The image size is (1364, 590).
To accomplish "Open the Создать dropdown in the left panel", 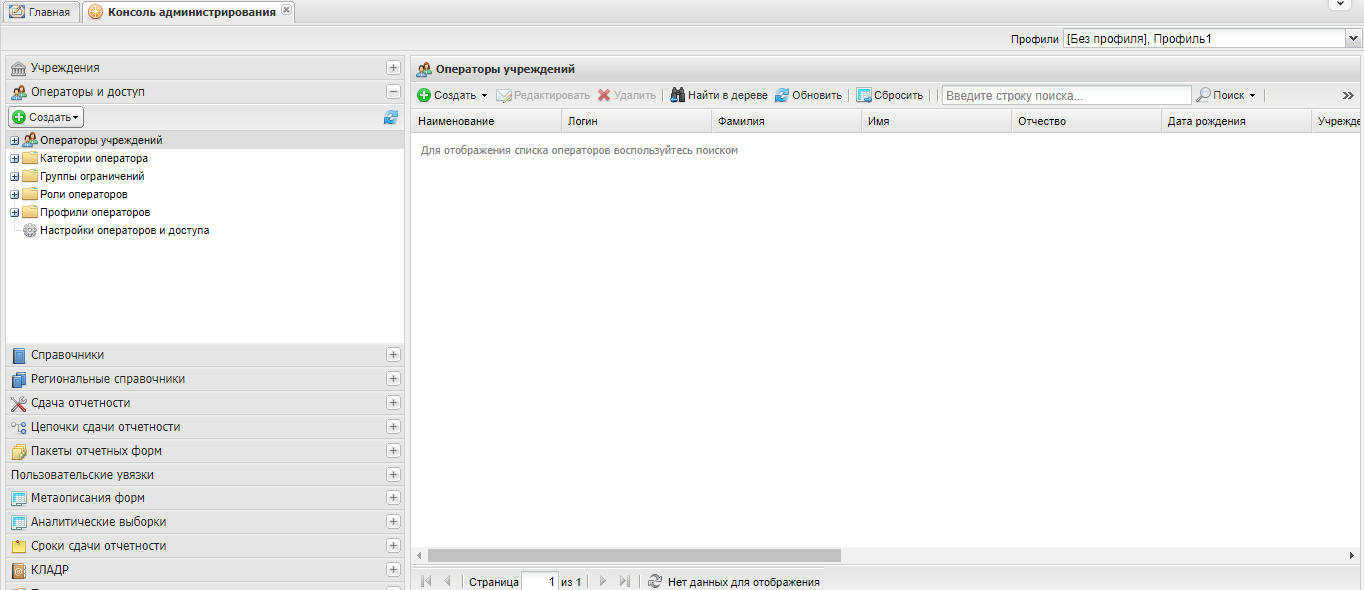I will 46,117.
